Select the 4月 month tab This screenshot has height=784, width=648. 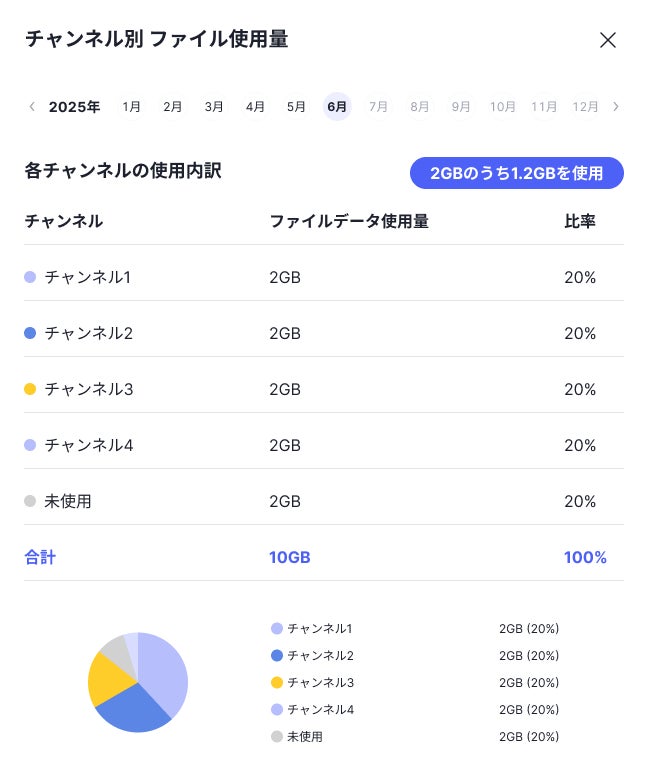pos(255,106)
